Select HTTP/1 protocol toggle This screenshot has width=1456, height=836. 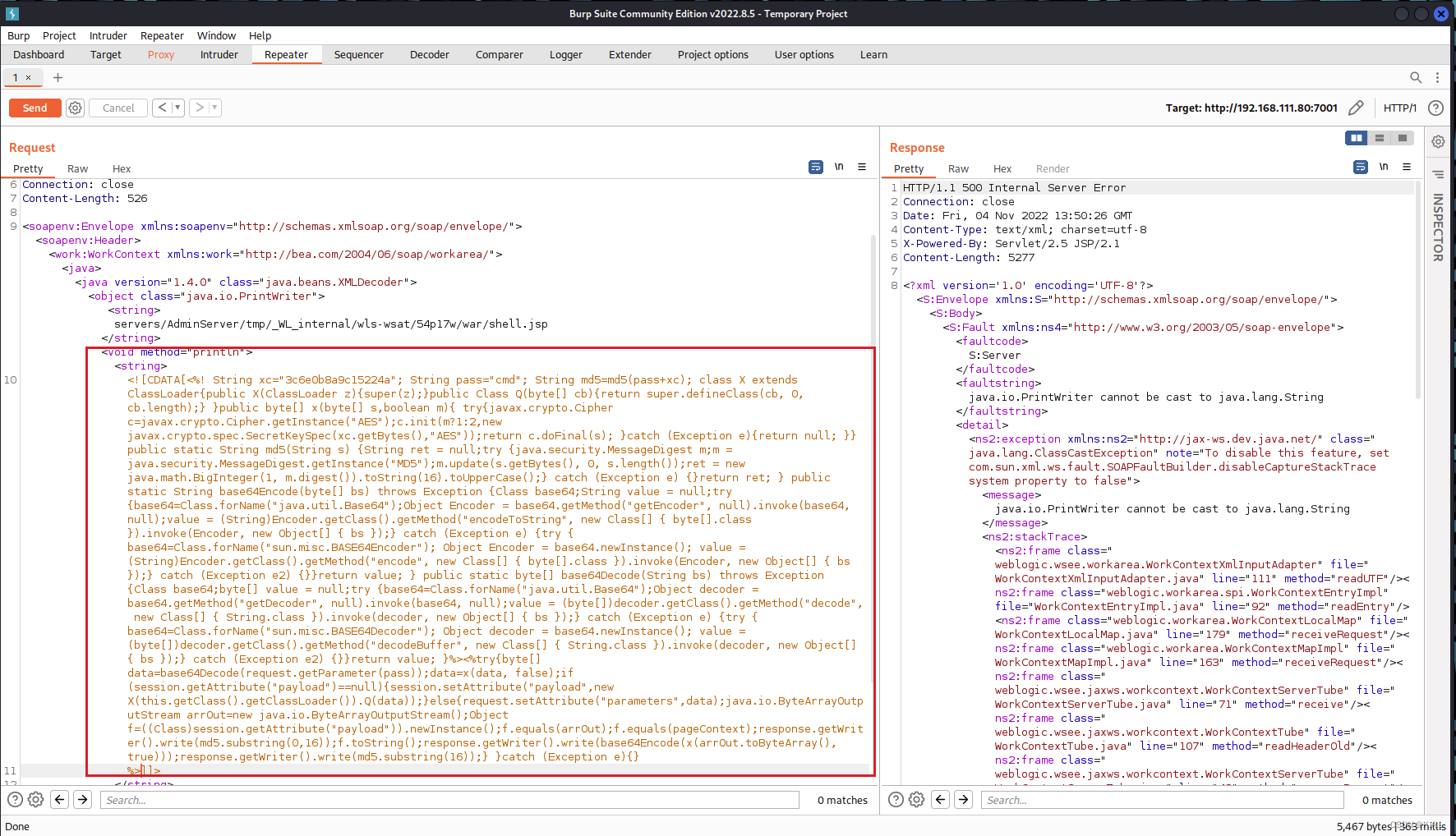tap(1399, 108)
